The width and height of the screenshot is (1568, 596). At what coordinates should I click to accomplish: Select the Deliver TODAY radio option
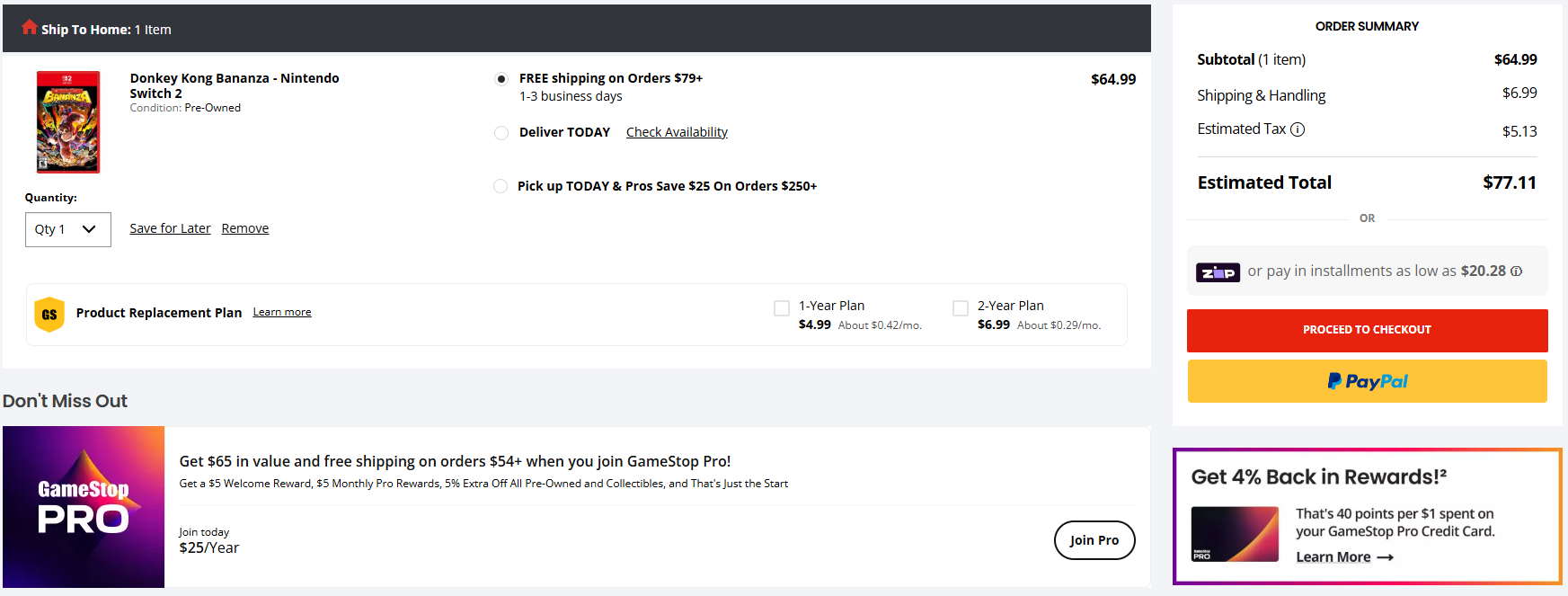[x=501, y=133]
